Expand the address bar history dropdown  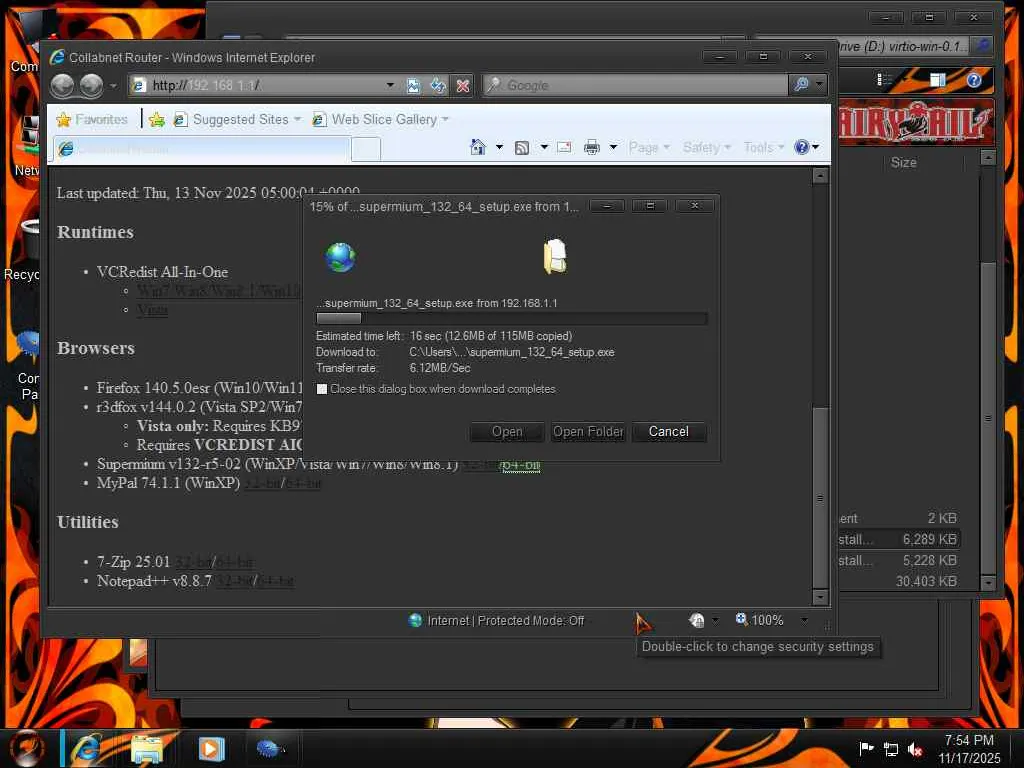(x=390, y=86)
